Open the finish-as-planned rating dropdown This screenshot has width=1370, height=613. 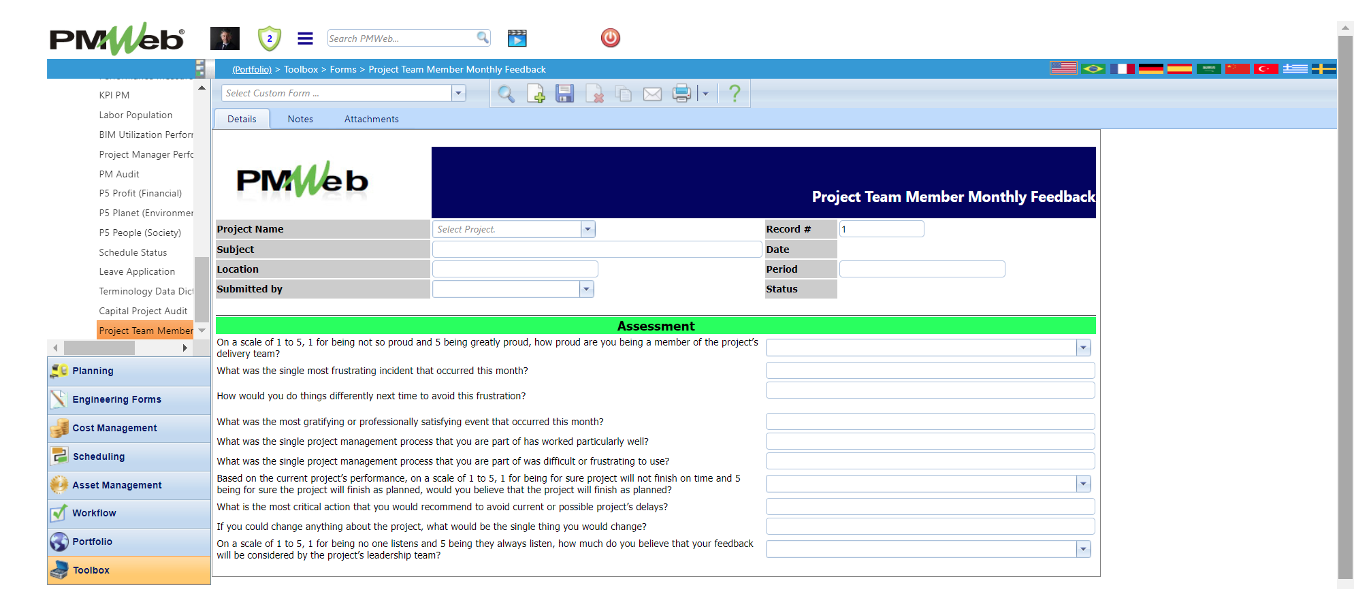(1083, 484)
